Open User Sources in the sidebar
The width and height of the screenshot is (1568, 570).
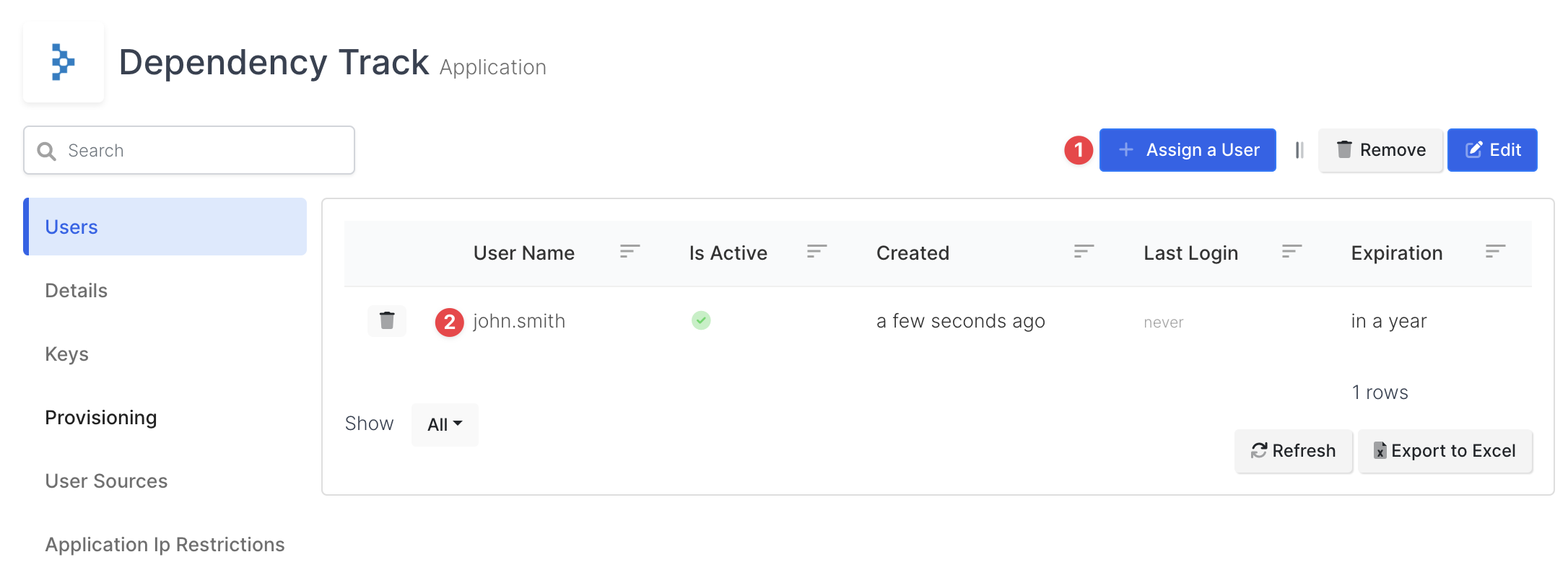pos(106,481)
